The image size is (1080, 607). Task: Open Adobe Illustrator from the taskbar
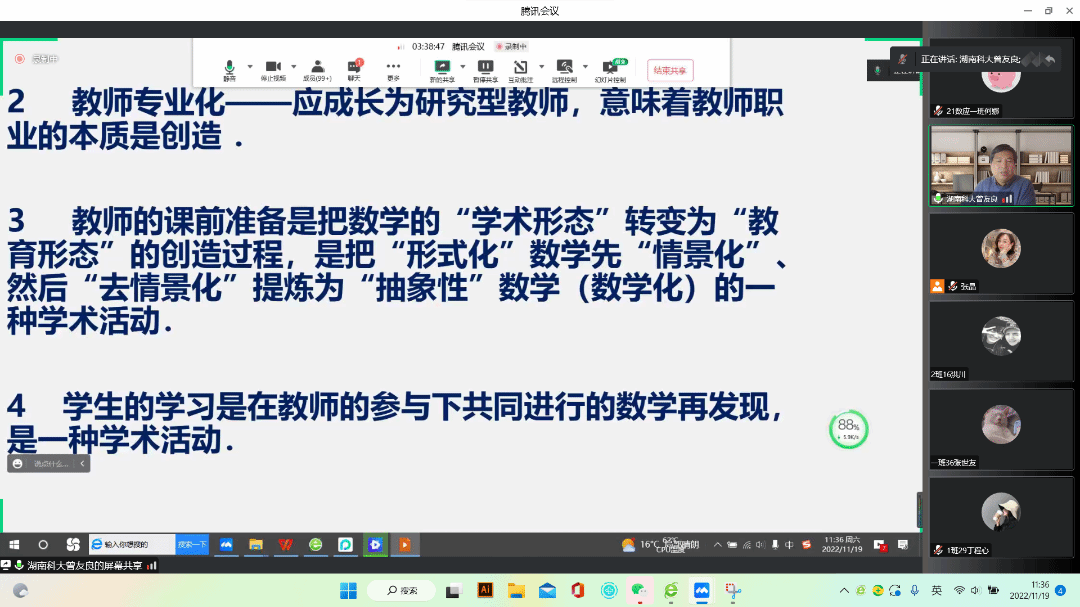(485, 590)
